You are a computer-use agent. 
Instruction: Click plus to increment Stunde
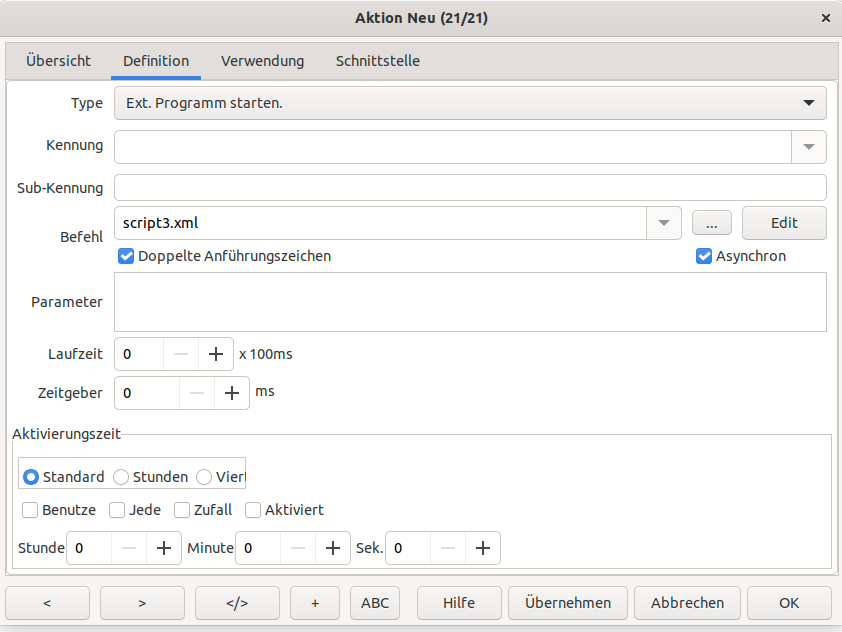click(x=163, y=548)
